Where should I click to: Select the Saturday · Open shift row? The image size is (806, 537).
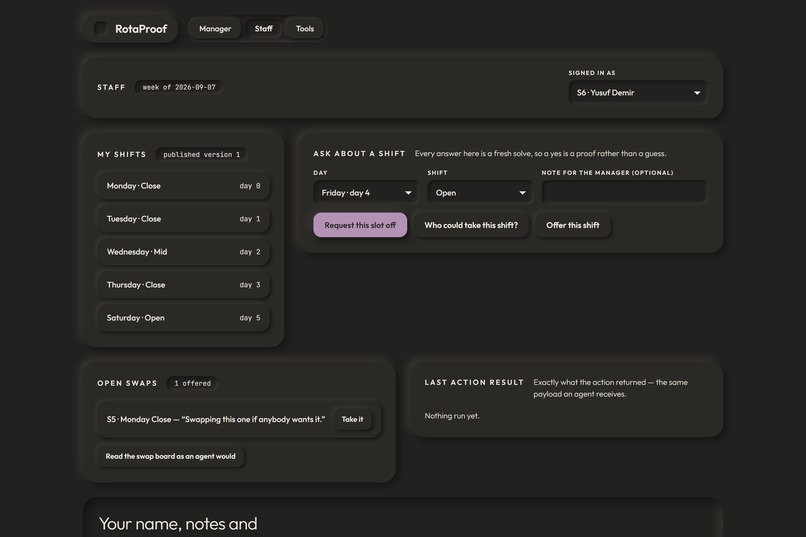point(184,318)
